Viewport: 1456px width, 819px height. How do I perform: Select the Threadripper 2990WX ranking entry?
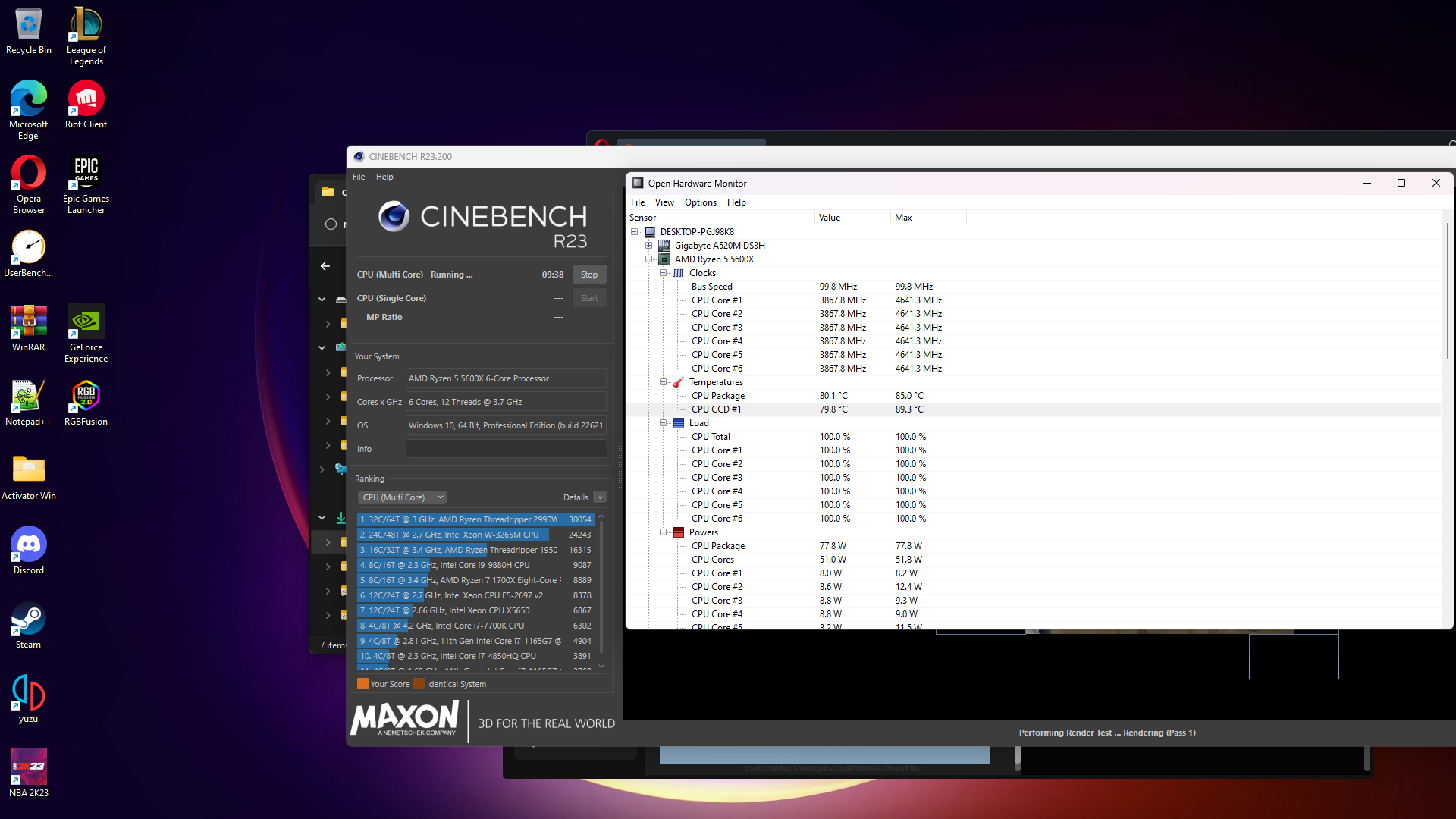click(475, 519)
